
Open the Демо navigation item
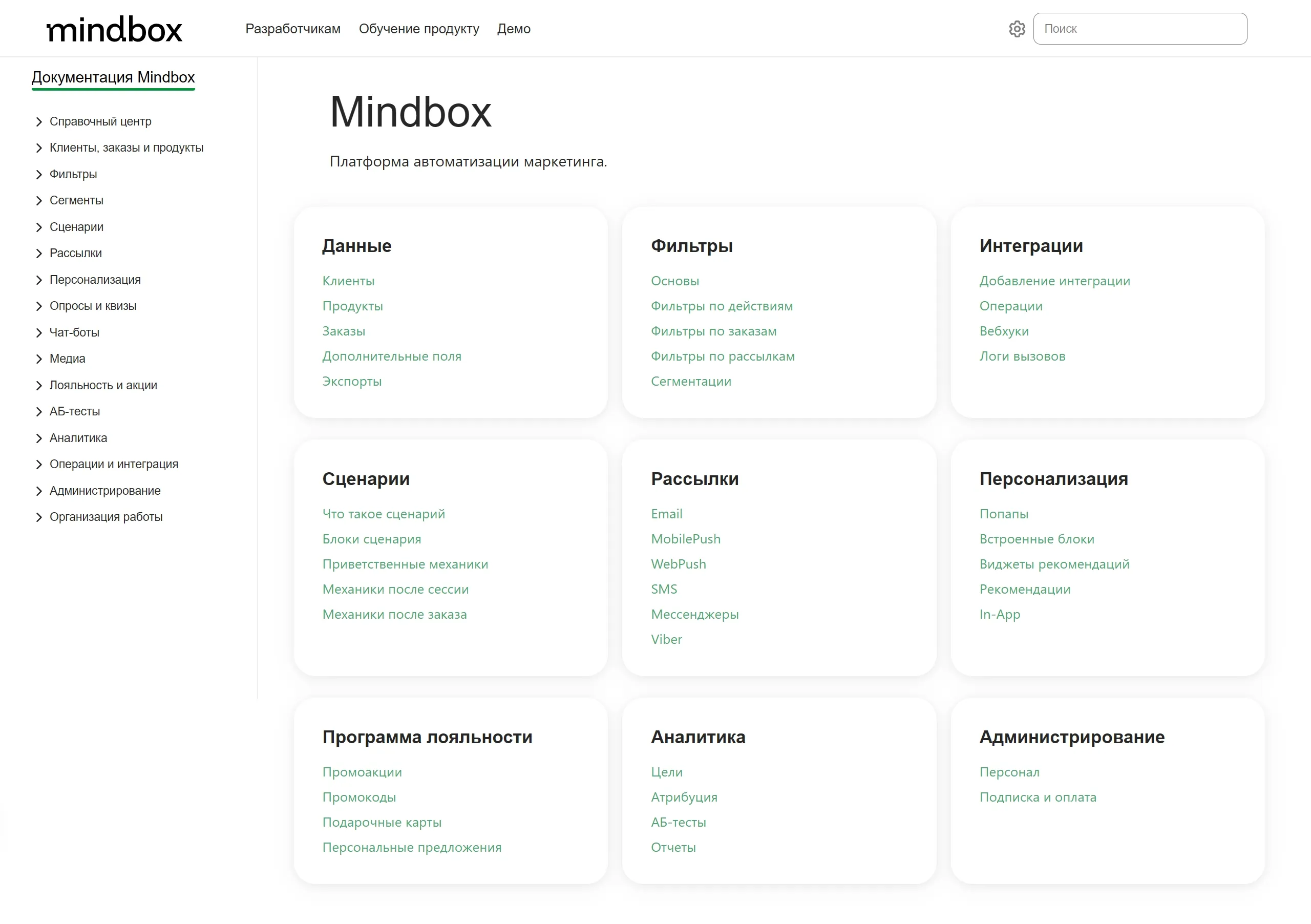click(x=513, y=29)
